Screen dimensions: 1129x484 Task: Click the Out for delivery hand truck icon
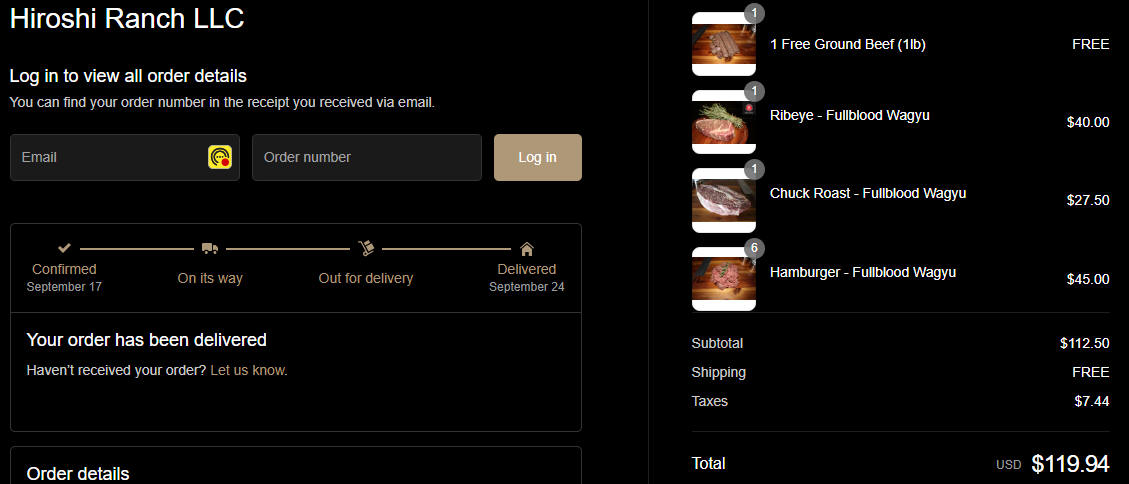(366, 248)
